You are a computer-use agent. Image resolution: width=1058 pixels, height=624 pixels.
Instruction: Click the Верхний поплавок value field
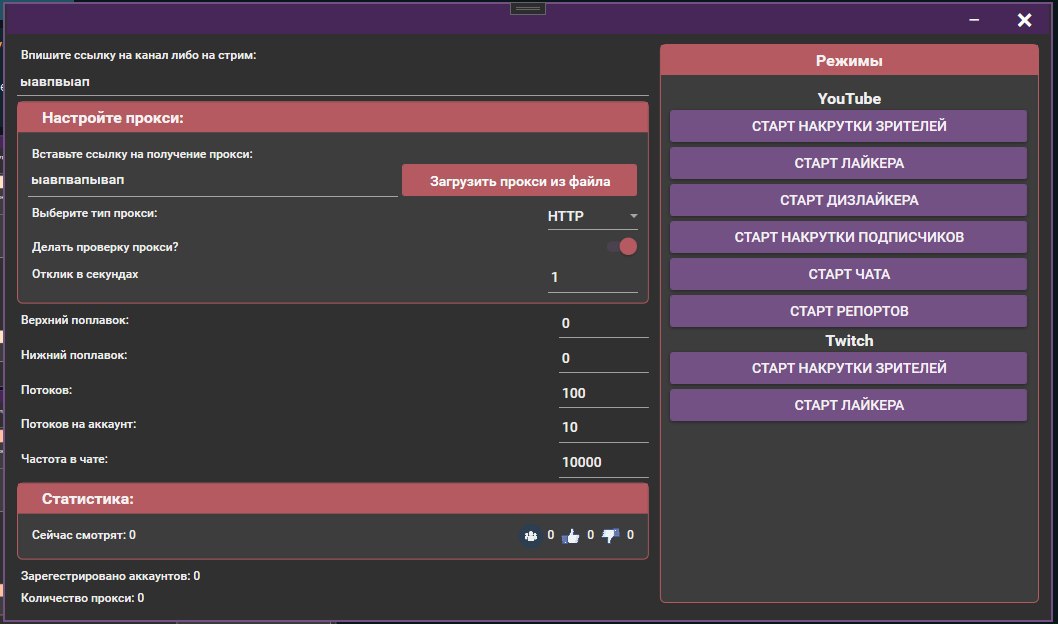[603, 324]
